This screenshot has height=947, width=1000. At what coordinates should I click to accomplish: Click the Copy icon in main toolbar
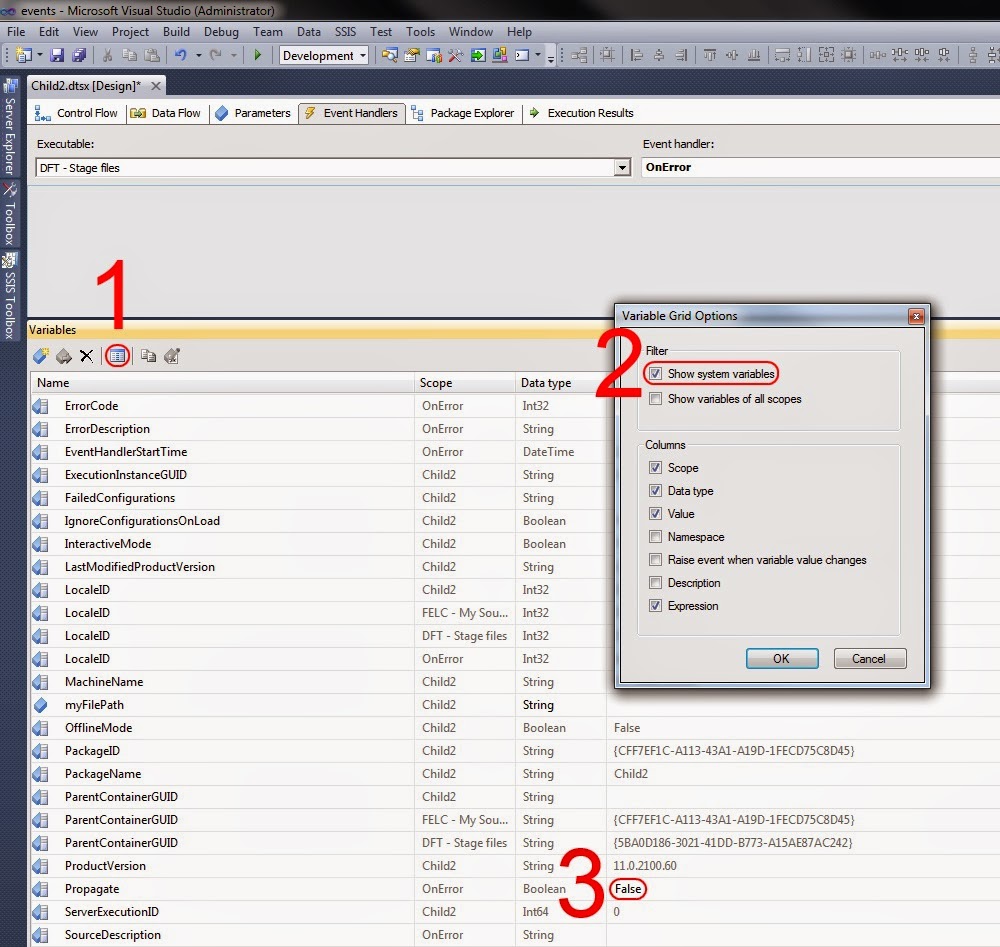pyautogui.click(x=129, y=55)
